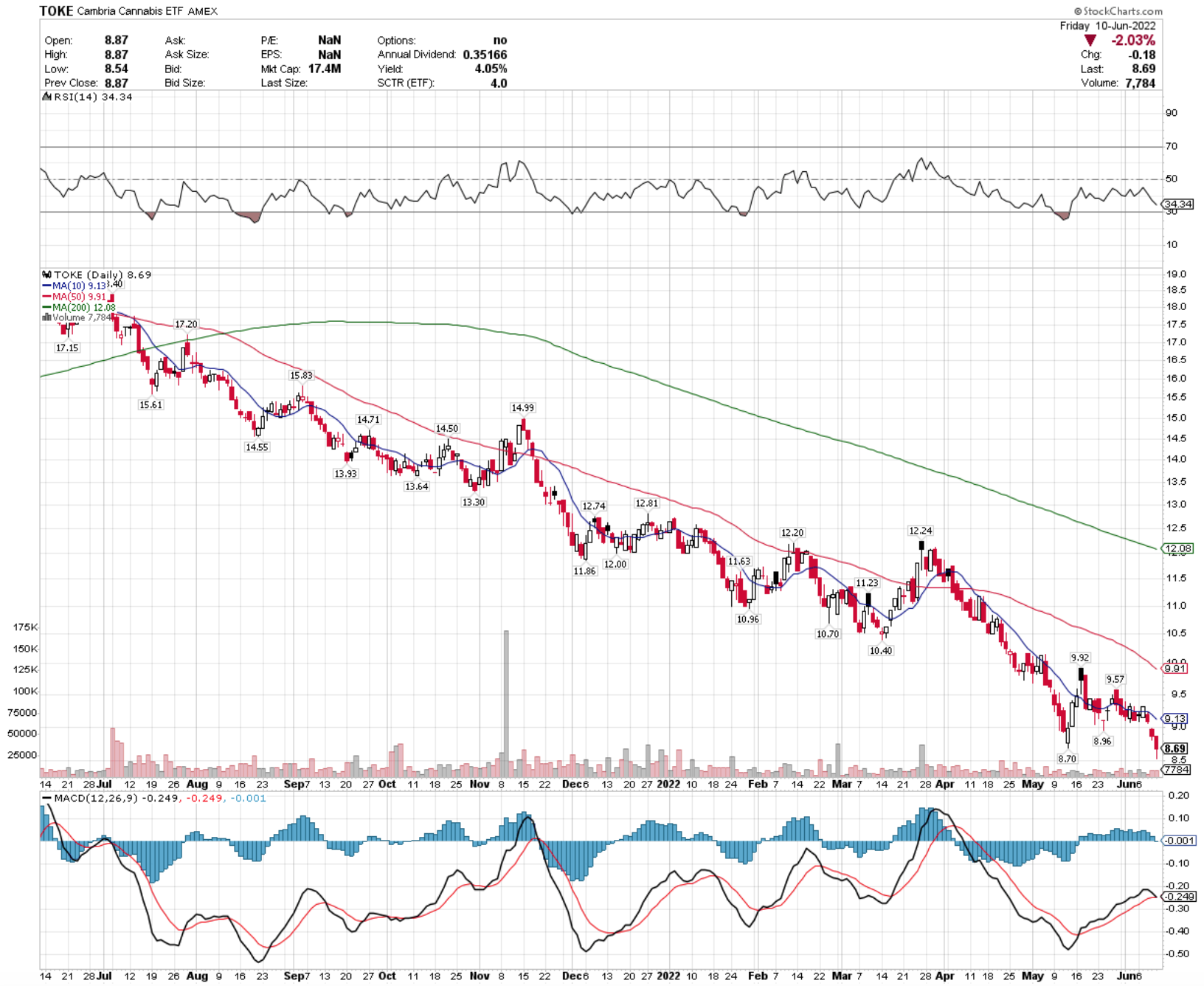Click the 12.20 February high annotation

pos(792,533)
